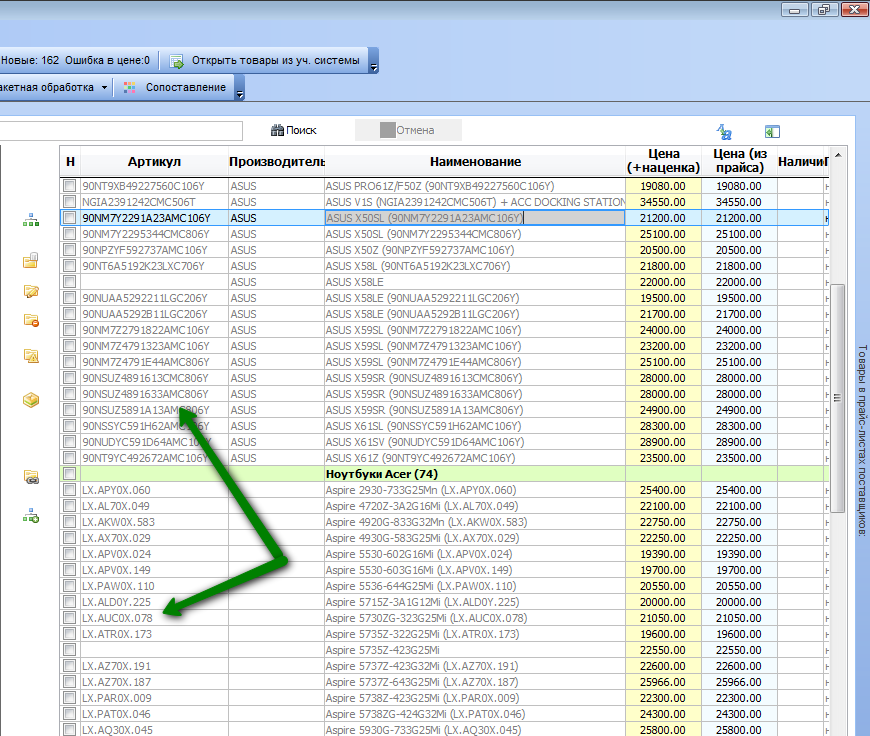
Task: Click the binoculars search icon
Action: pos(277,130)
